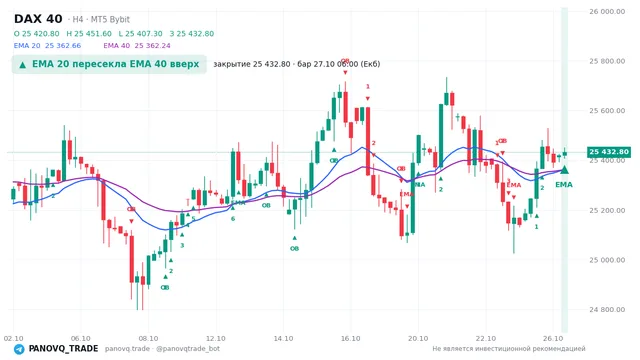Click the 06.10 date axis label
640x360 pixels.
[80, 338]
